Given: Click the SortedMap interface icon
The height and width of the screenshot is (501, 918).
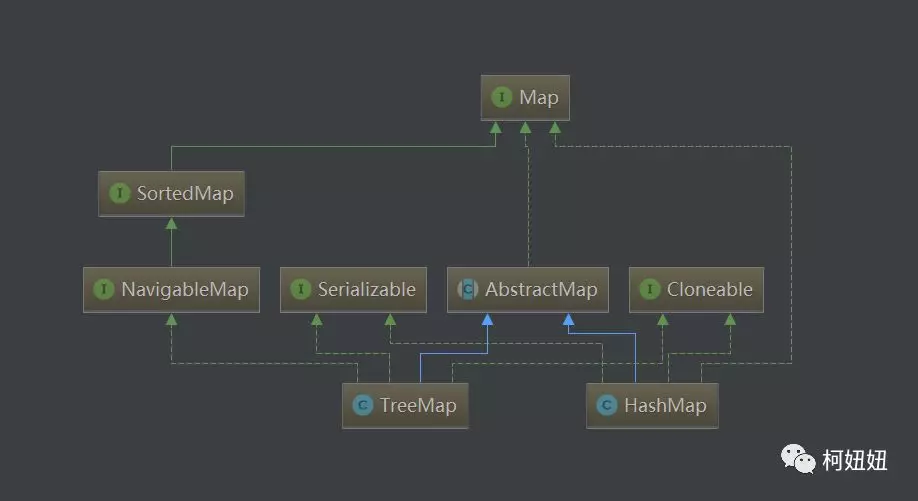Looking at the screenshot, I should (119, 193).
